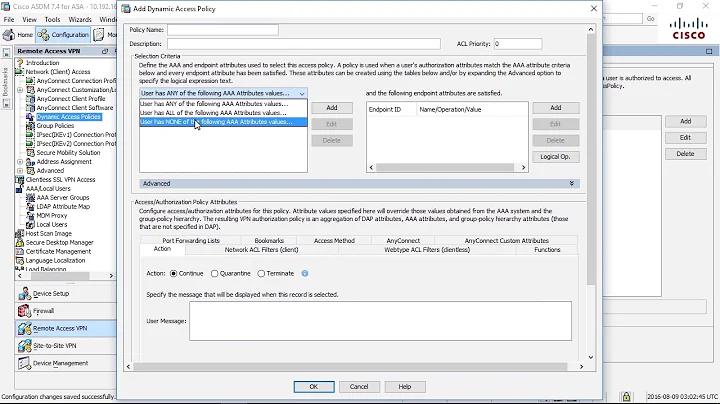The width and height of the screenshot is (720, 404).
Task: Switch to the Bookmarks tab
Action: 269,241
